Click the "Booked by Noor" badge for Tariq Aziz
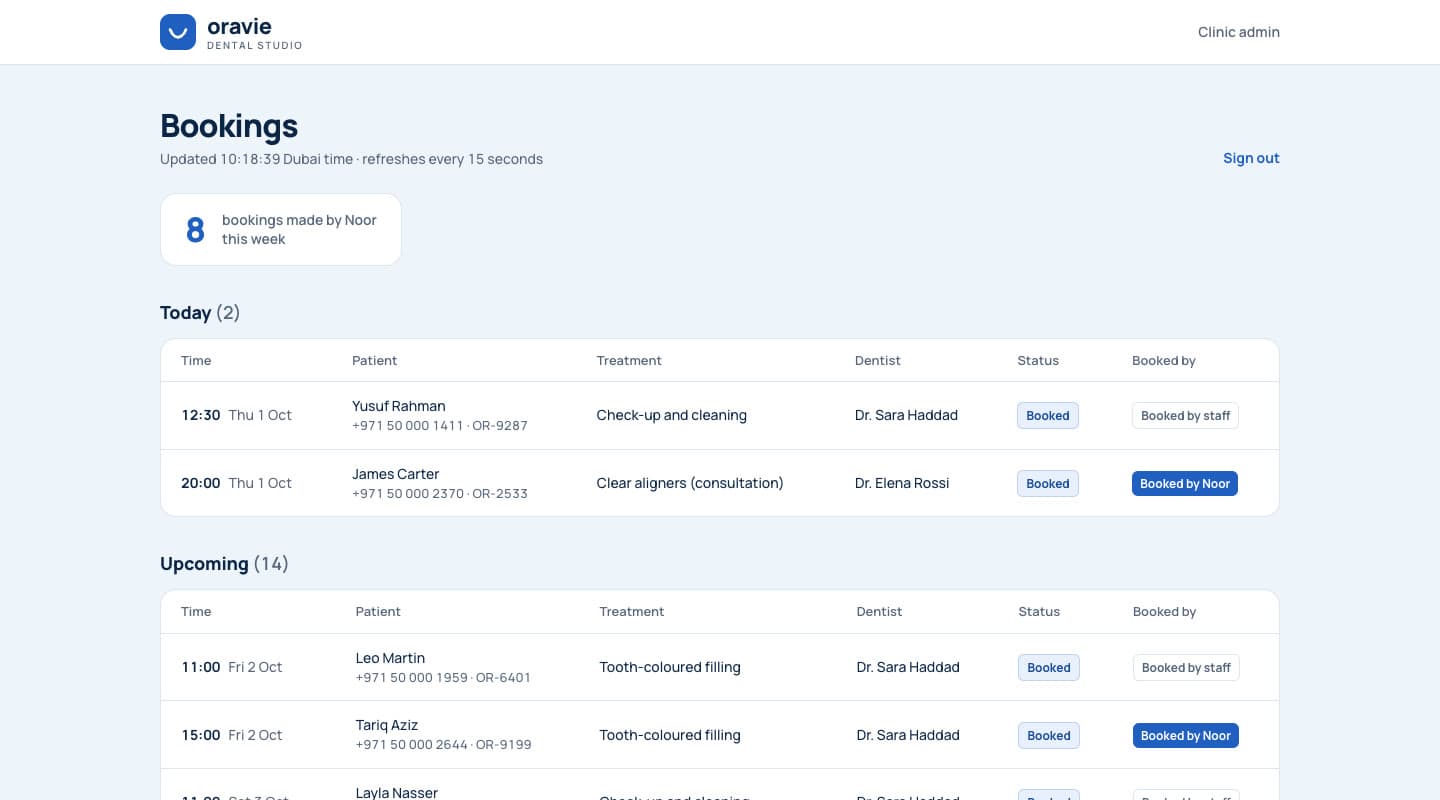This screenshot has height=800, width=1440. click(x=1186, y=735)
